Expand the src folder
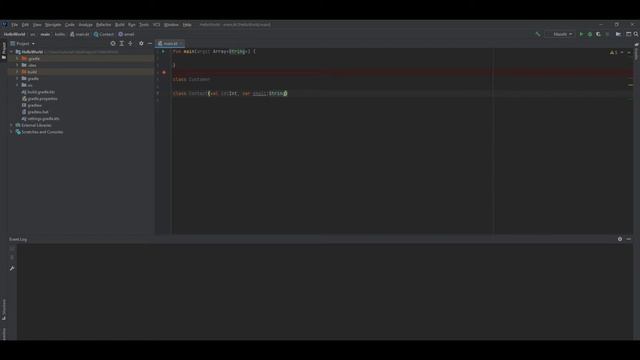640x360 pixels. (18, 85)
